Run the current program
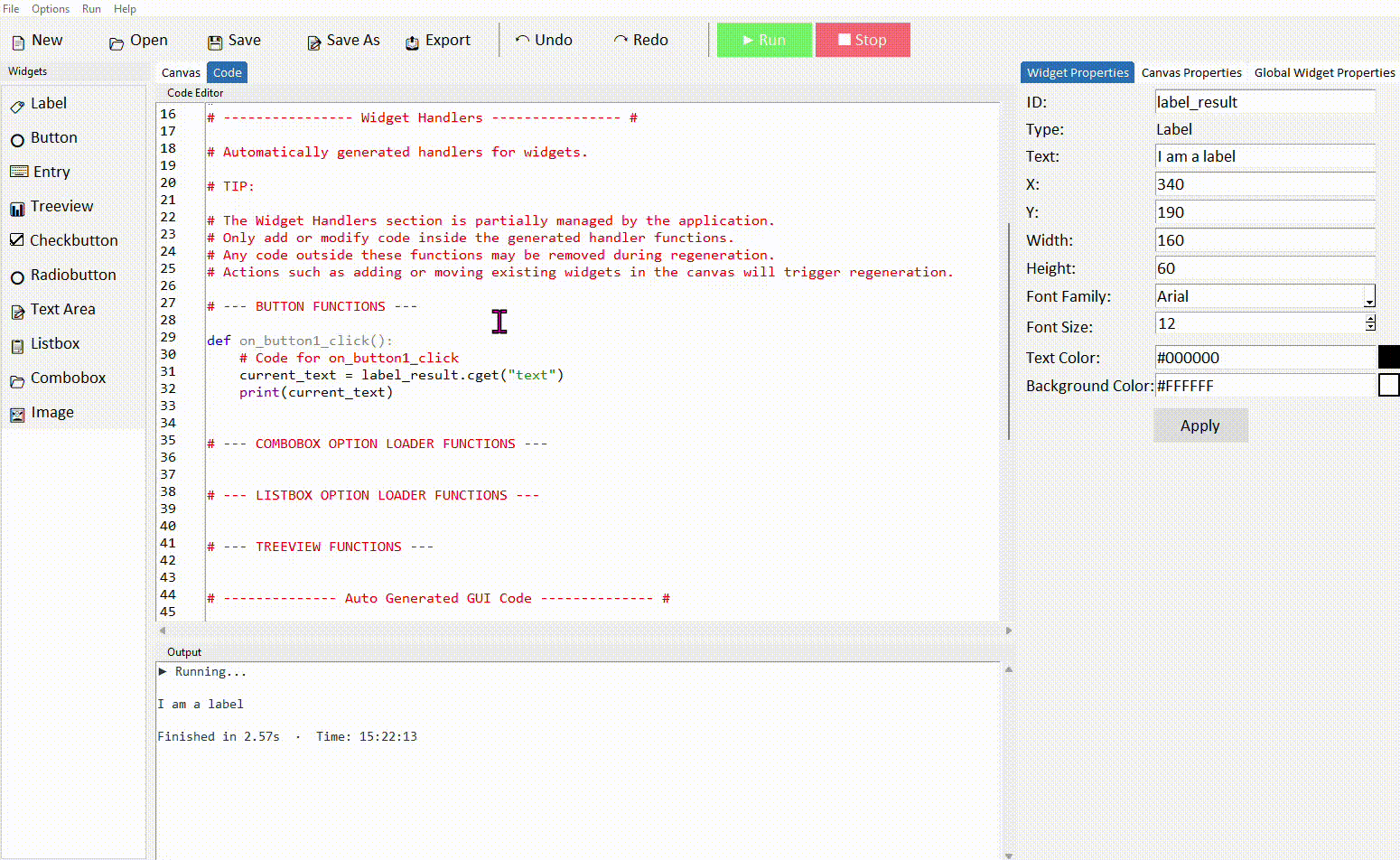Image resolution: width=1400 pixels, height=860 pixels. point(764,40)
